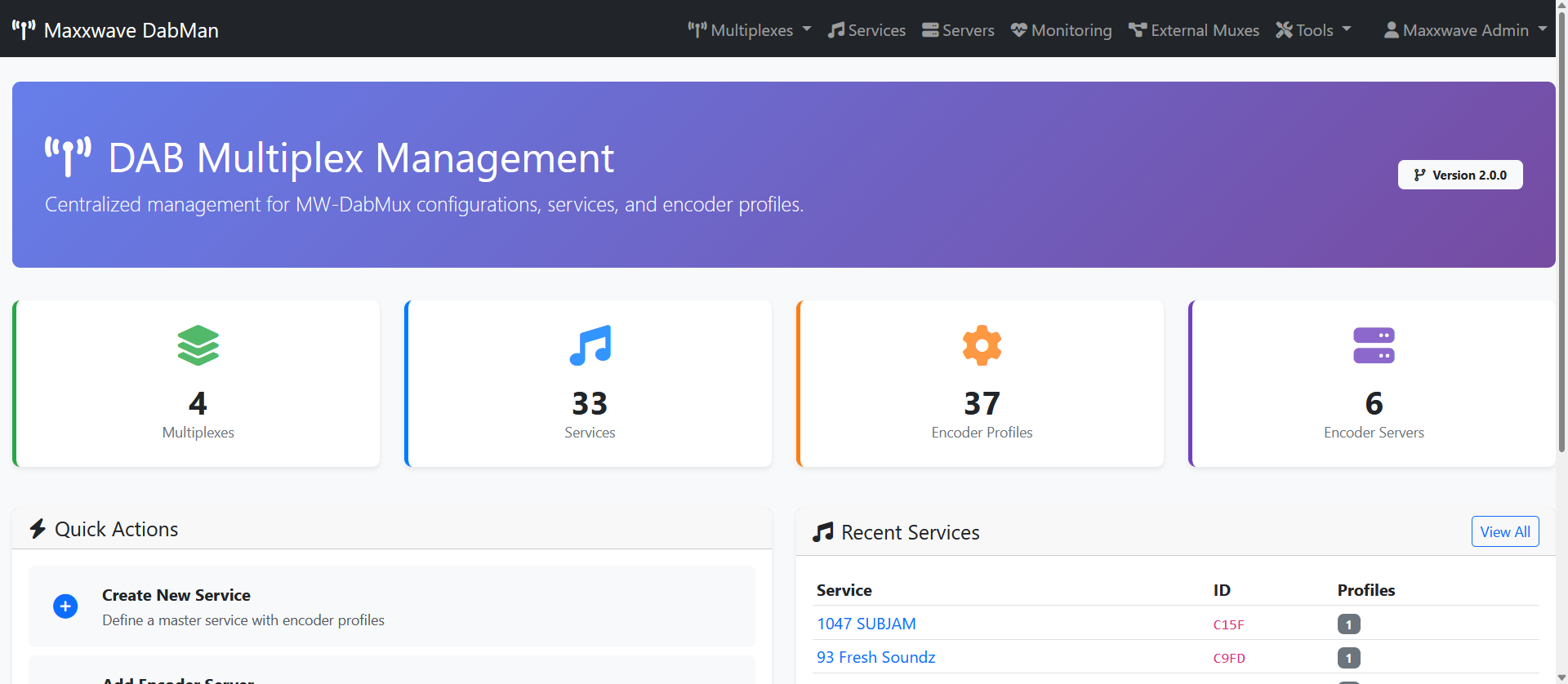Click the Service column header

coord(844,590)
